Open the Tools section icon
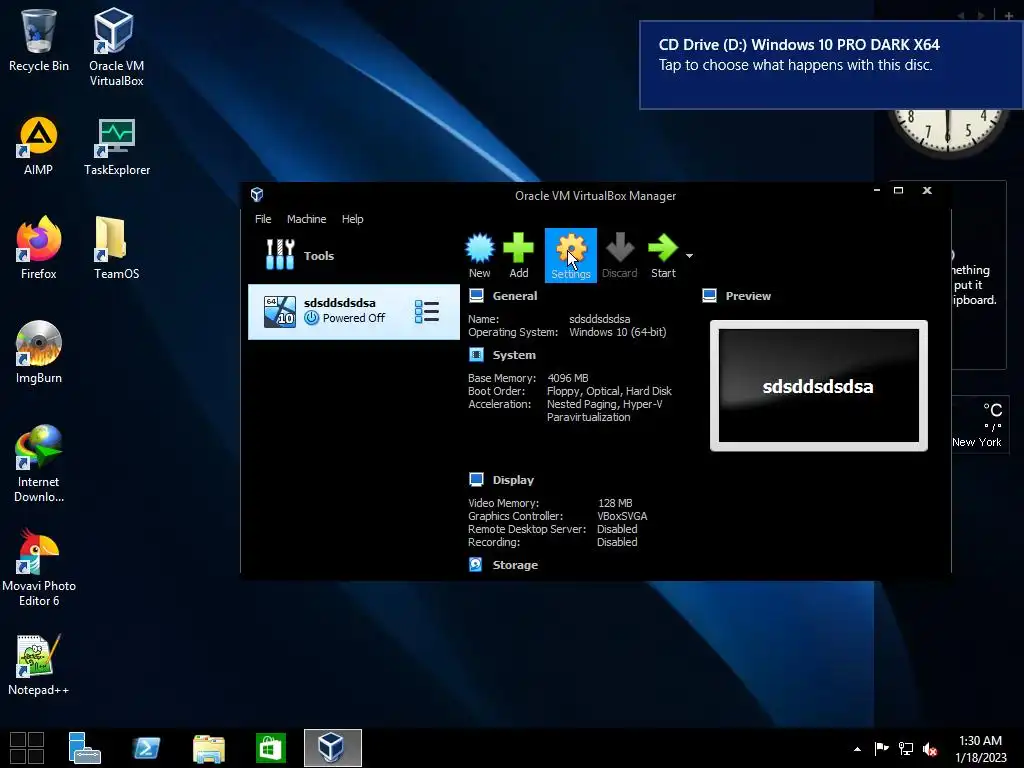The image size is (1024, 768). 280,255
